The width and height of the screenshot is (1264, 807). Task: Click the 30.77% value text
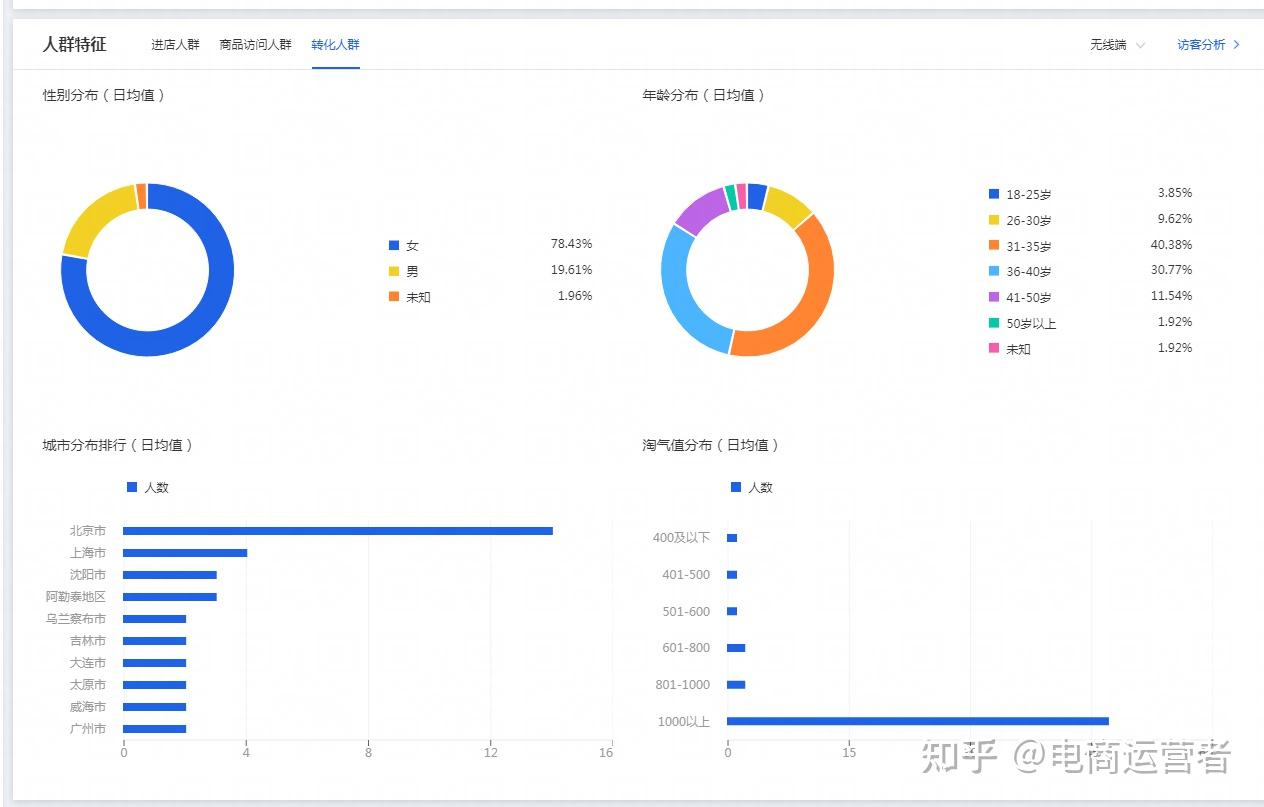tap(1171, 270)
